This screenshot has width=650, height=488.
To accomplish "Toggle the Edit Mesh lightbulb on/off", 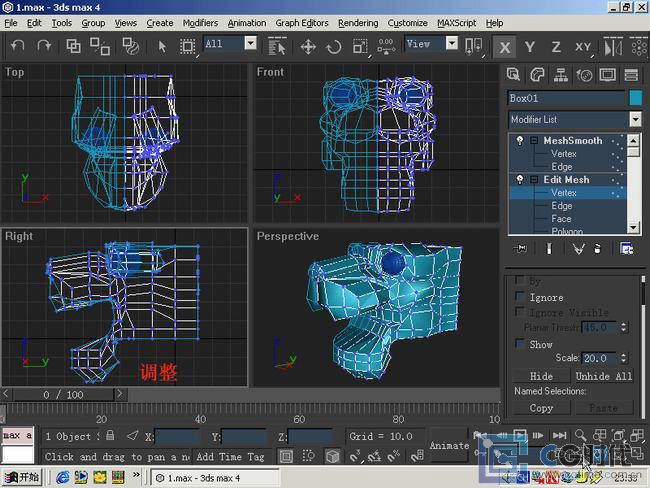I will [519, 179].
